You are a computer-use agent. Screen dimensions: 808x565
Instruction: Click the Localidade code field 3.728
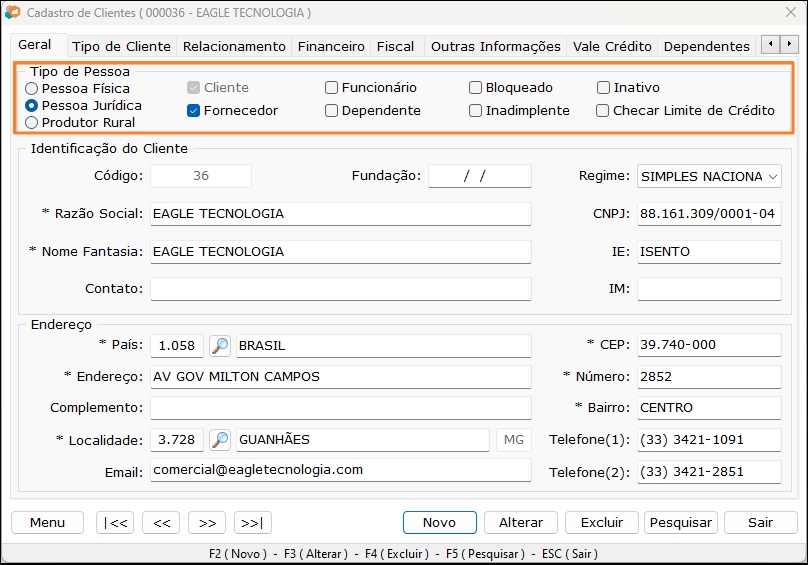177,440
